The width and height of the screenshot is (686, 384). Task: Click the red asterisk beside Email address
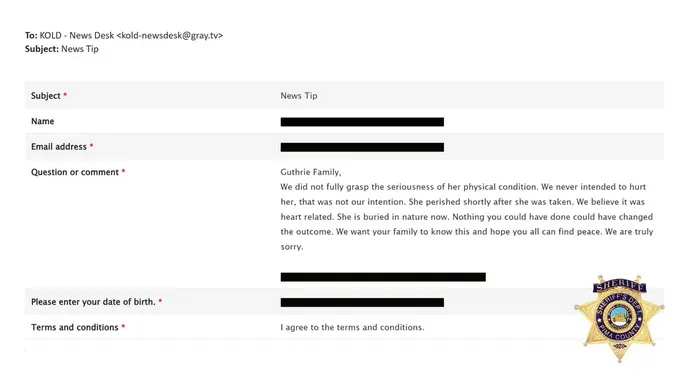pos(91,145)
